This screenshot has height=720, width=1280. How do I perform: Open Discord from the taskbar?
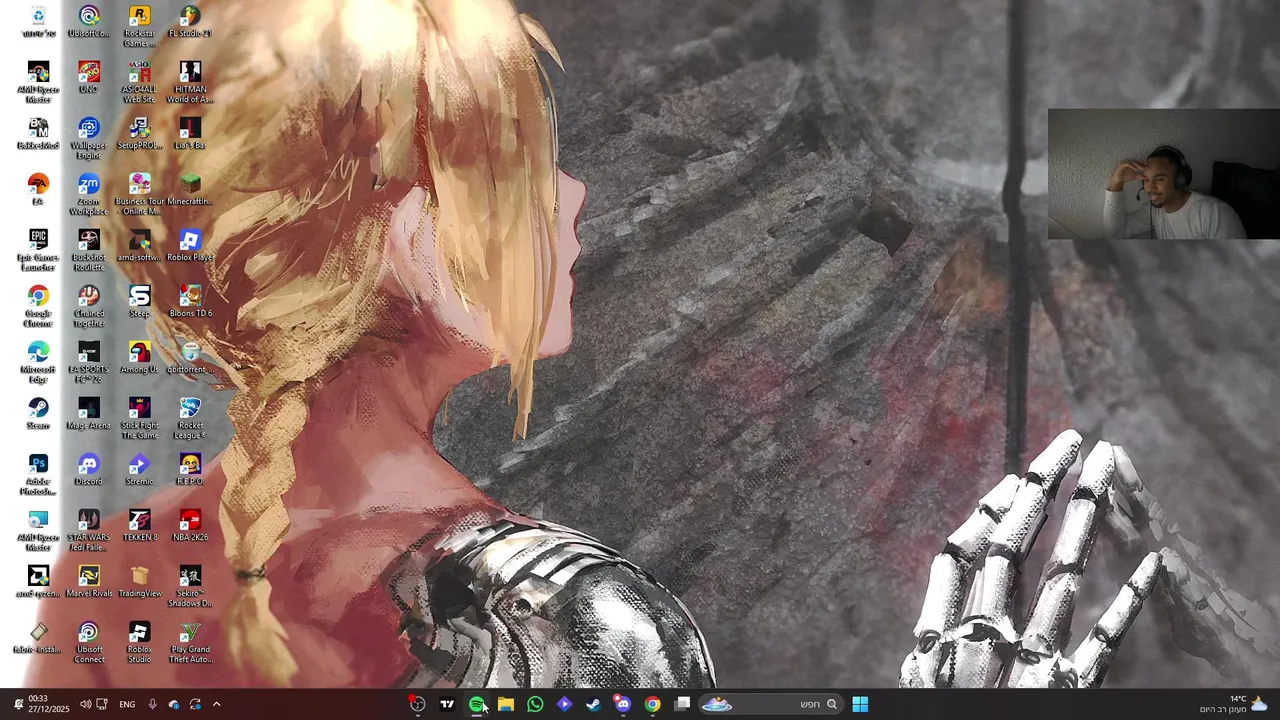coord(623,704)
